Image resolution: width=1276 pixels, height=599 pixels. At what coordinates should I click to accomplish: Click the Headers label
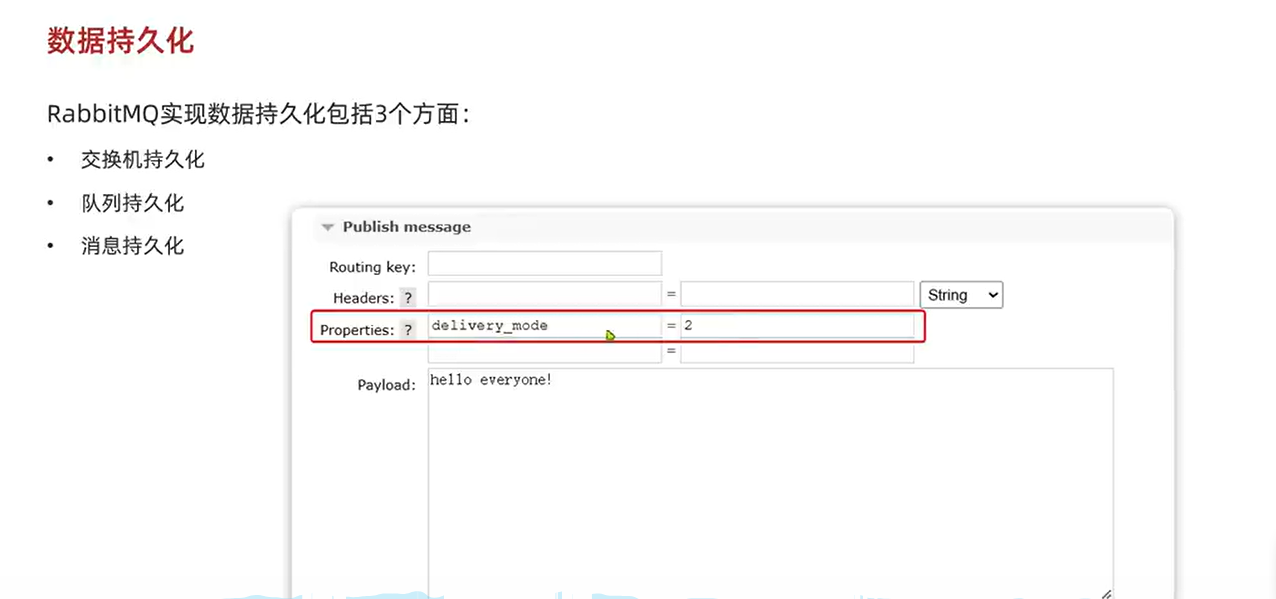click(364, 298)
